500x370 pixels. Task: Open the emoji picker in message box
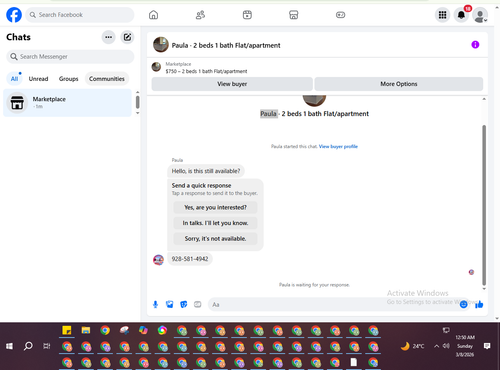pyautogui.click(x=463, y=304)
